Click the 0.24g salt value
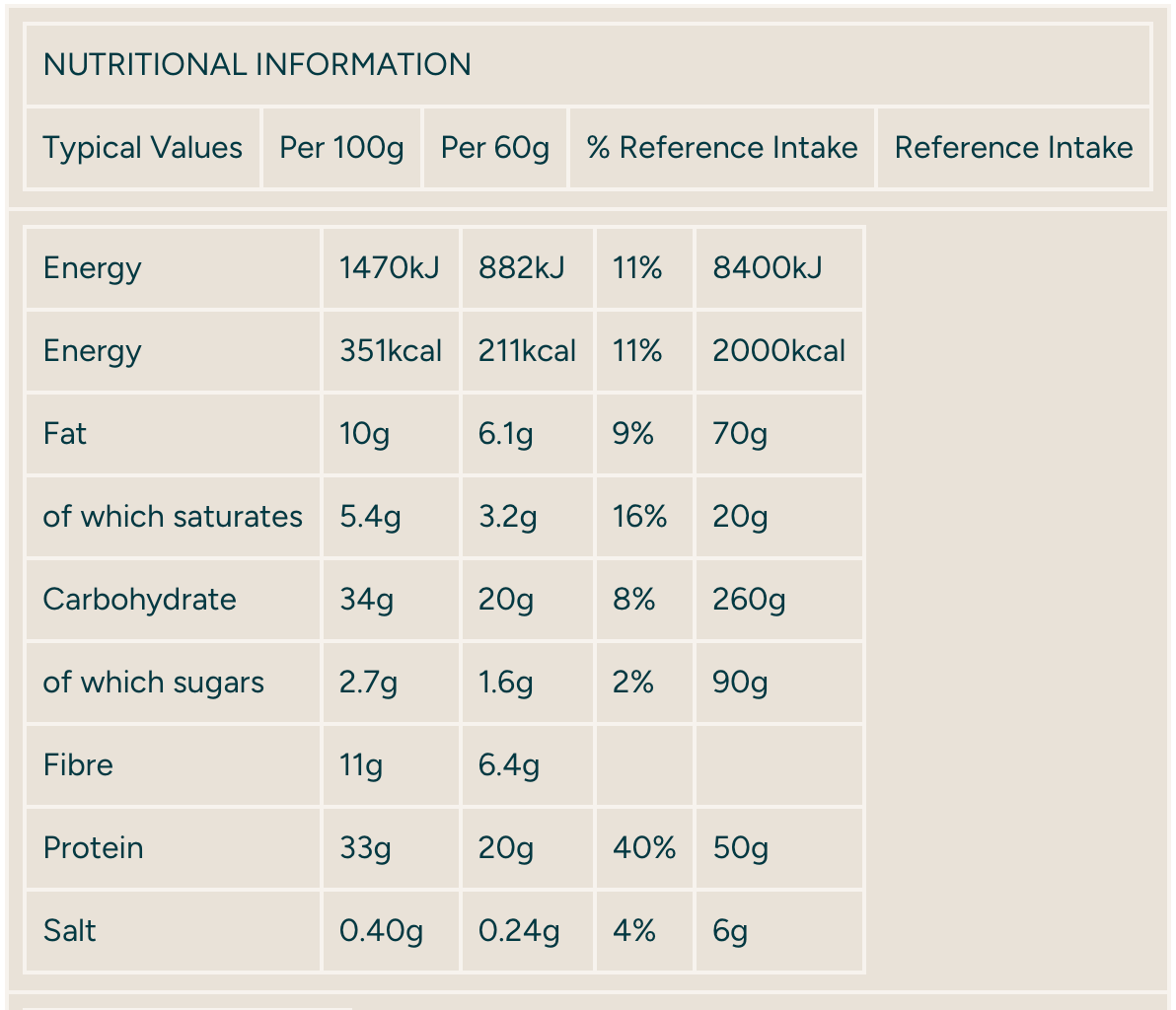 tap(518, 931)
